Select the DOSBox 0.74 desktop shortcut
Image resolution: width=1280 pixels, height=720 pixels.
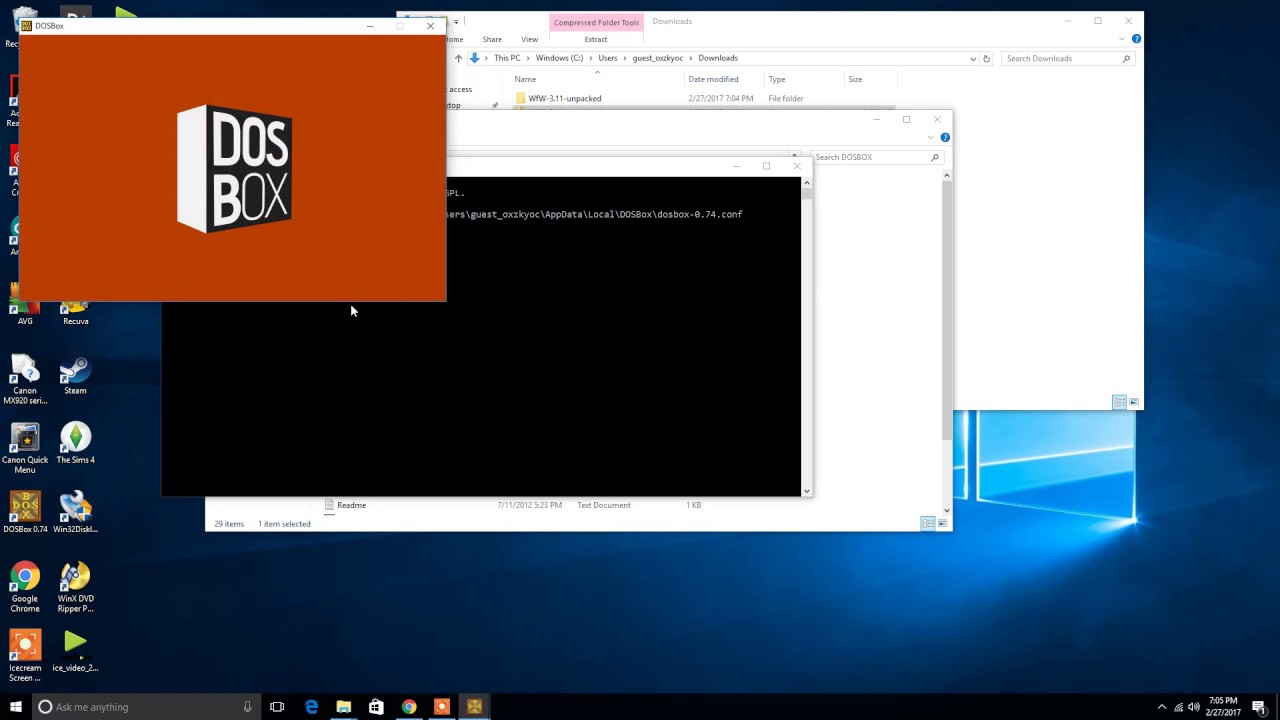[x=25, y=513]
